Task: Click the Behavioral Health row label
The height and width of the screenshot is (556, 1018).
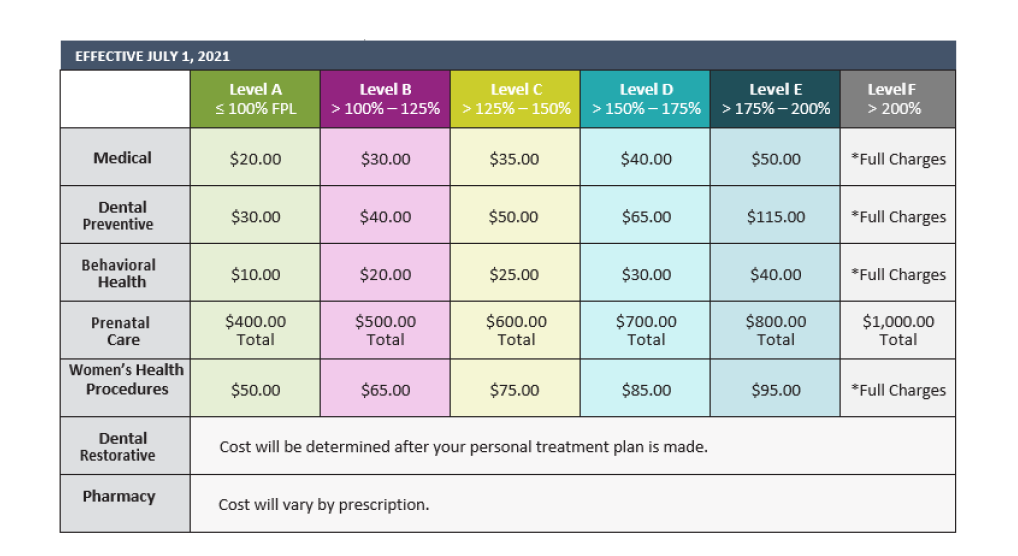Action: click(x=125, y=273)
